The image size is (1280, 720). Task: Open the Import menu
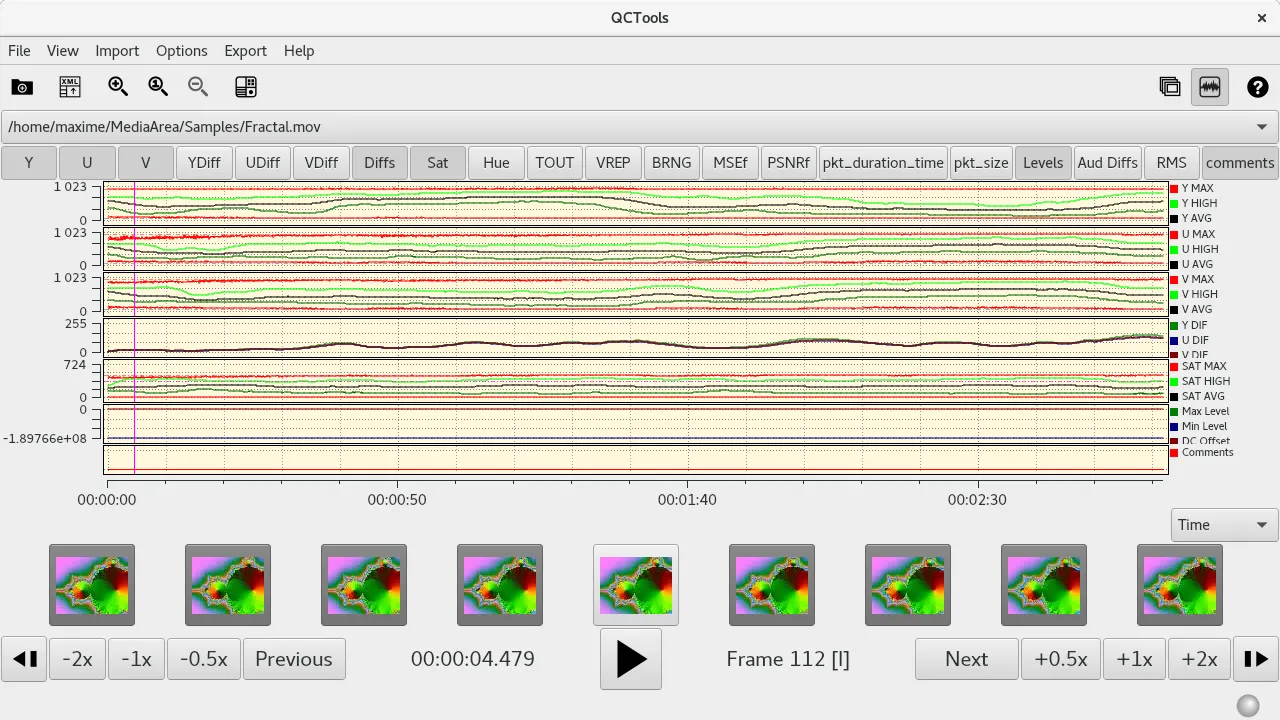pos(117,51)
